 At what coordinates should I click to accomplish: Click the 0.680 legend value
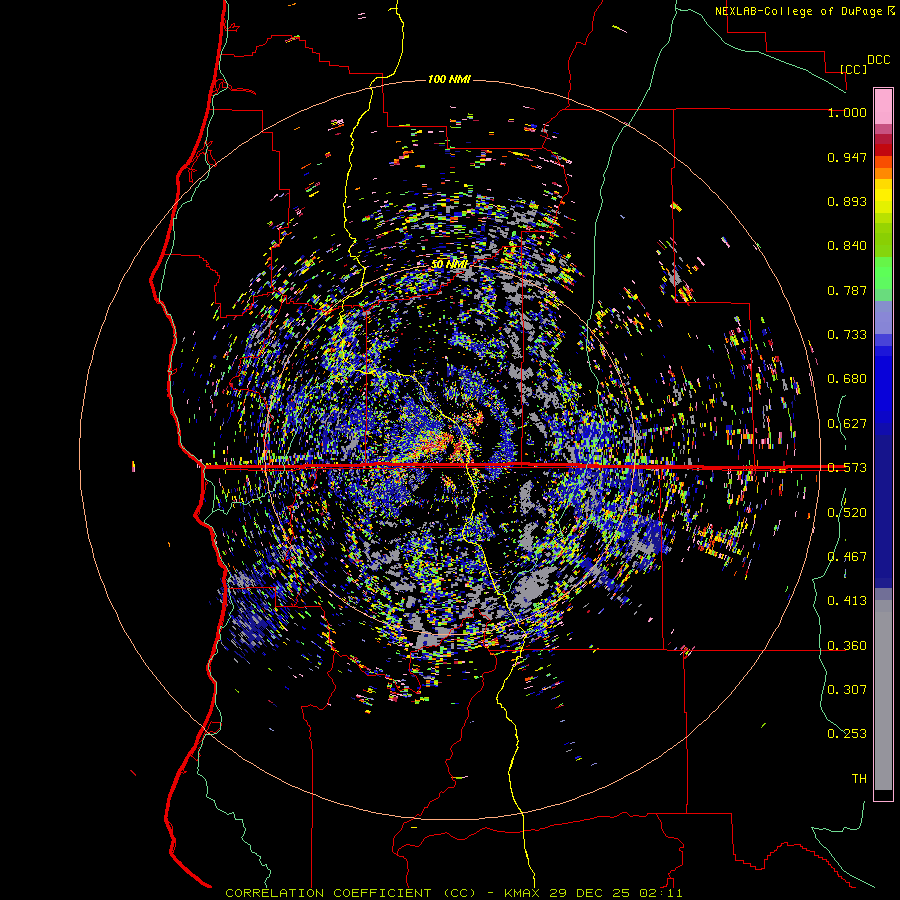coord(847,379)
